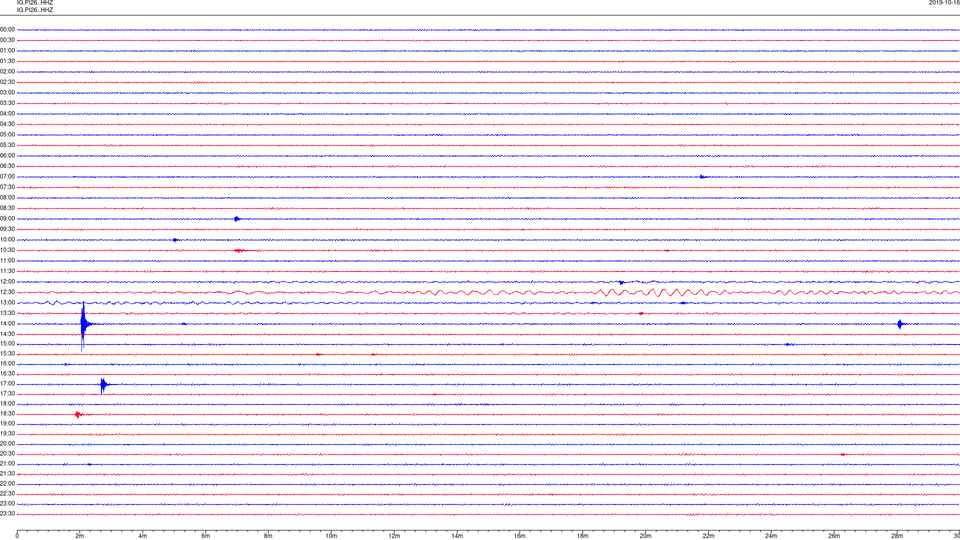The height and width of the screenshot is (540, 960).
Task: Click the 8m tick label on the time axis
Action: pos(268,536)
